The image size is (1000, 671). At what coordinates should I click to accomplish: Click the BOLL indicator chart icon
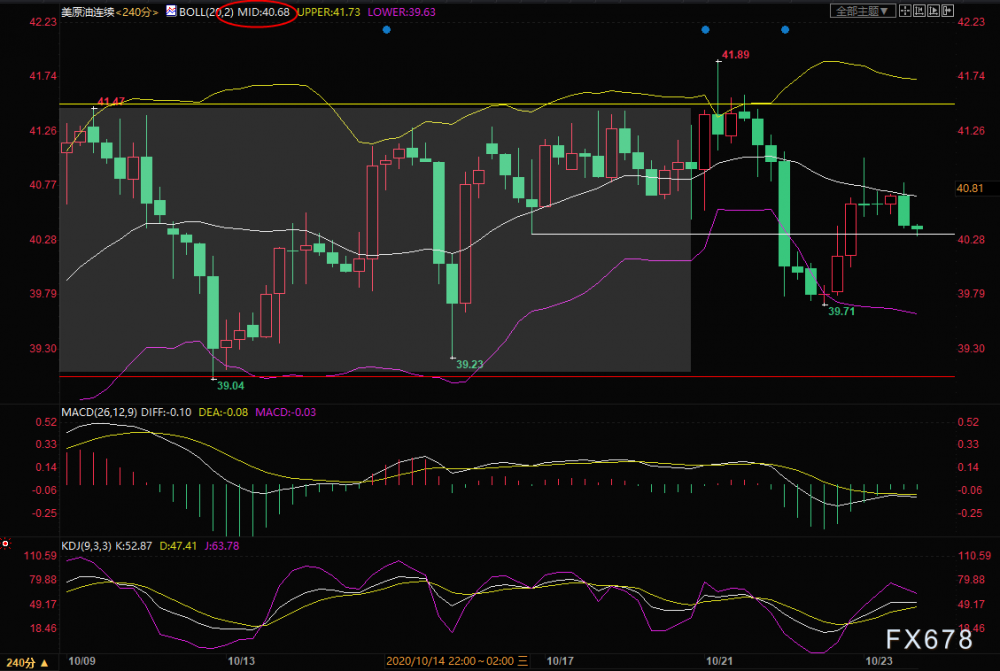(171, 11)
